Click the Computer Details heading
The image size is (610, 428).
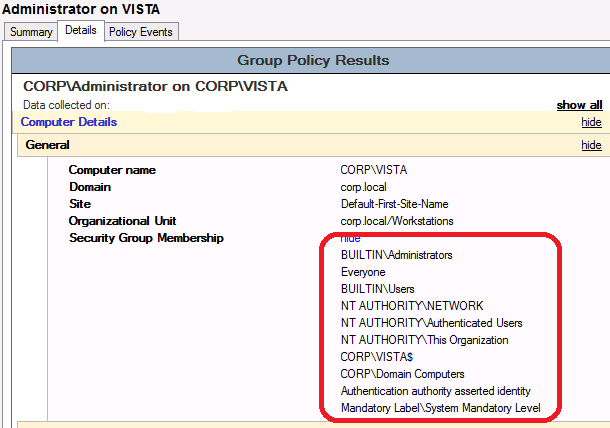69,122
